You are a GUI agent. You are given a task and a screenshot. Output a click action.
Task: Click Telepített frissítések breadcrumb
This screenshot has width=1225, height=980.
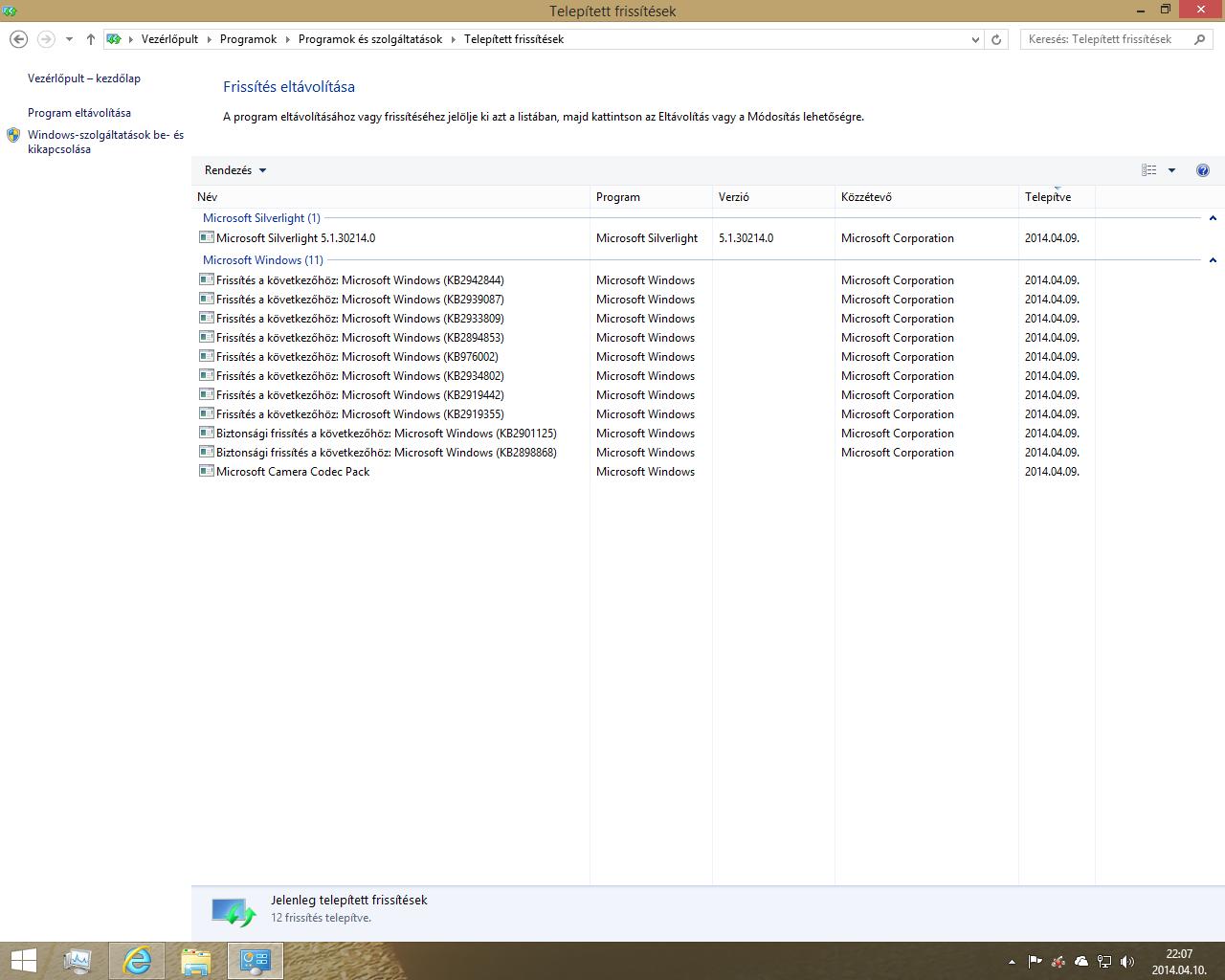pyautogui.click(x=514, y=39)
